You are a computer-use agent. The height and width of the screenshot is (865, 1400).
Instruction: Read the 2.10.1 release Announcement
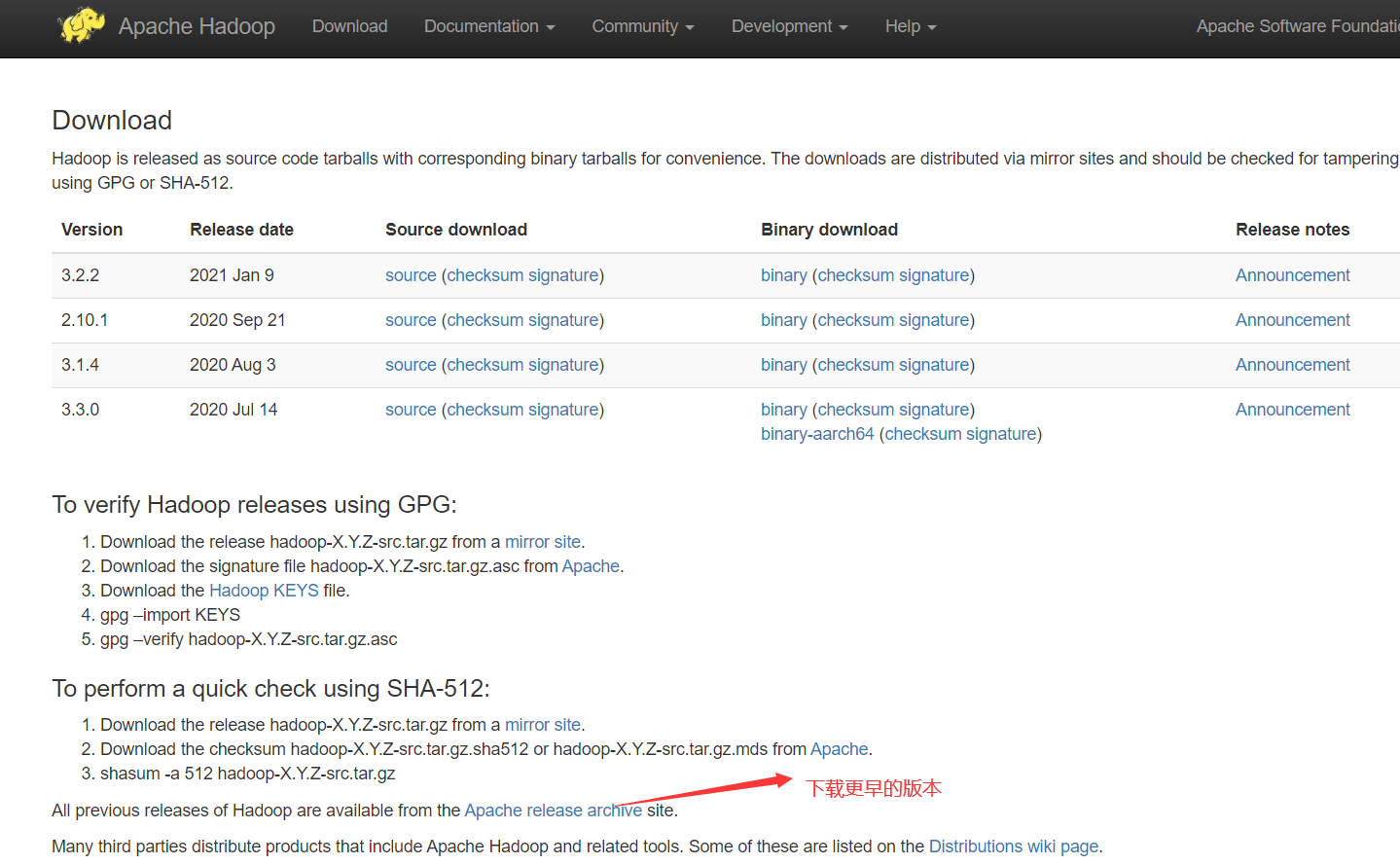pyautogui.click(x=1293, y=320)
